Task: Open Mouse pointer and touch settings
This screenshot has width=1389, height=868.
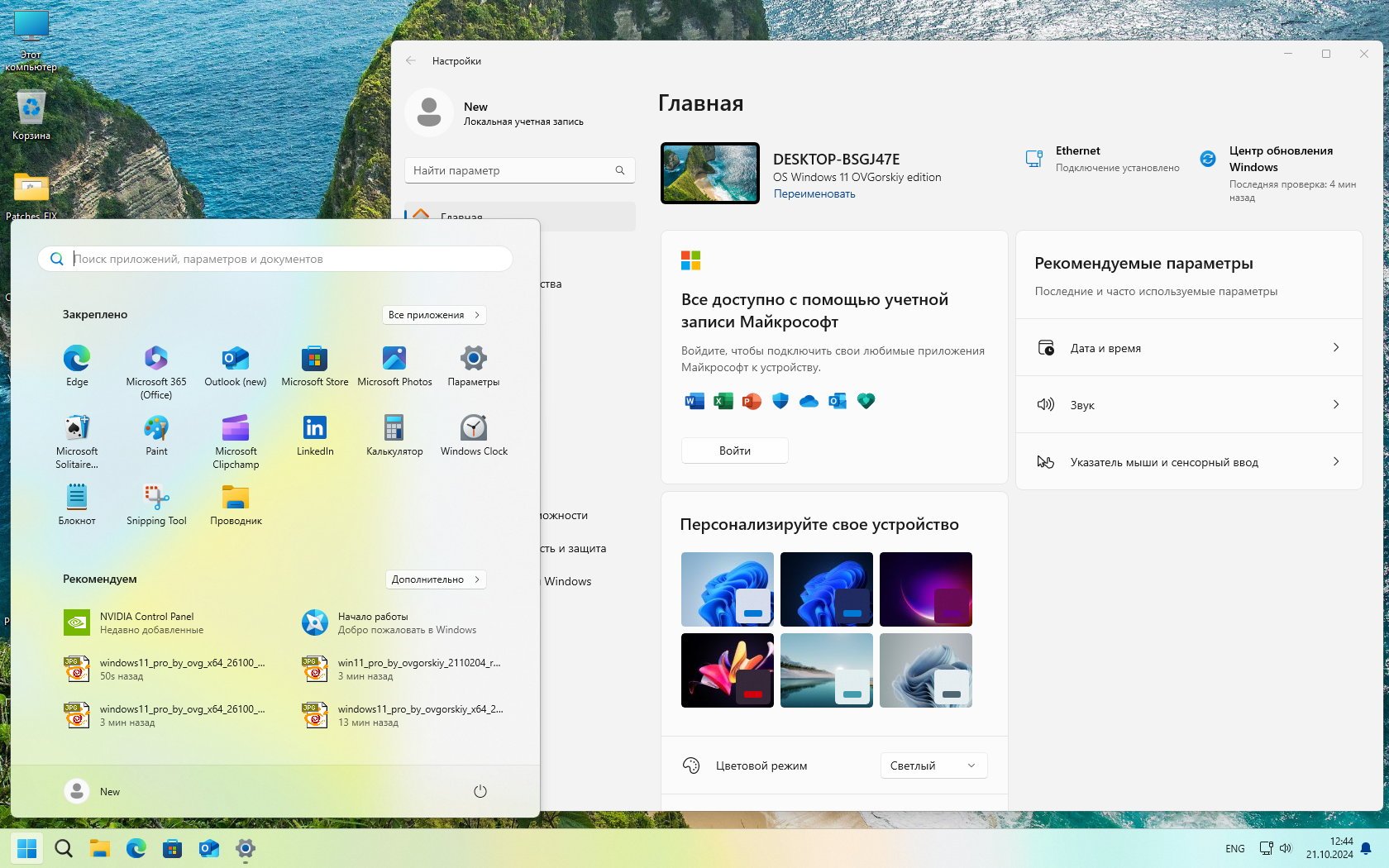Action: (1188, 462)
